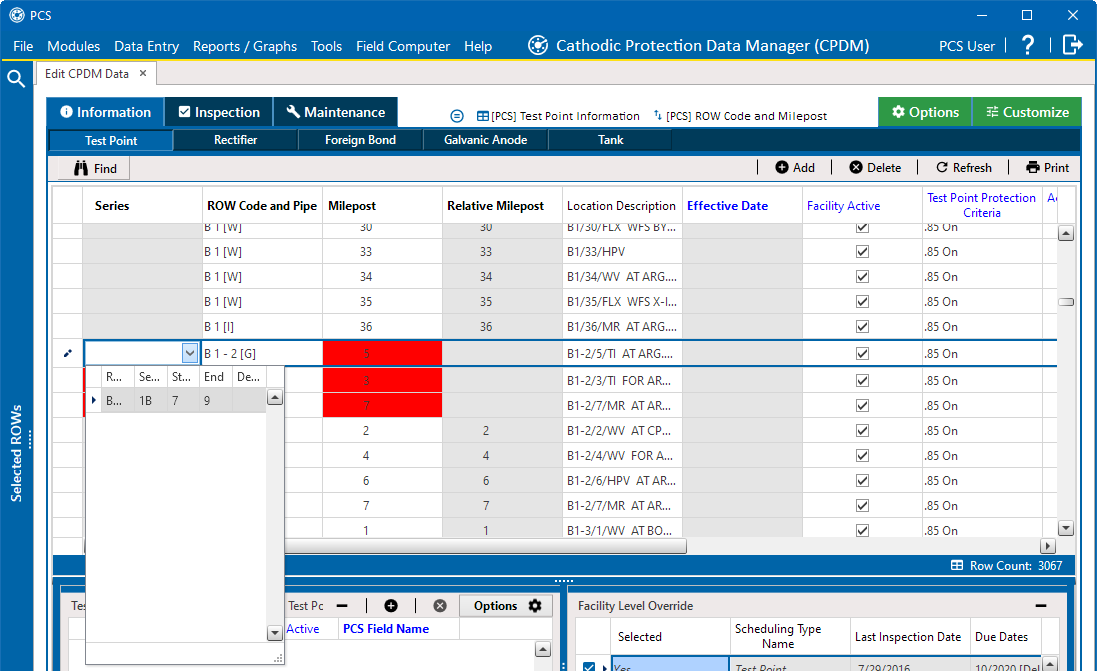Delete the selected record
This screenshot has width=1097, height=671.
point(875,168)
